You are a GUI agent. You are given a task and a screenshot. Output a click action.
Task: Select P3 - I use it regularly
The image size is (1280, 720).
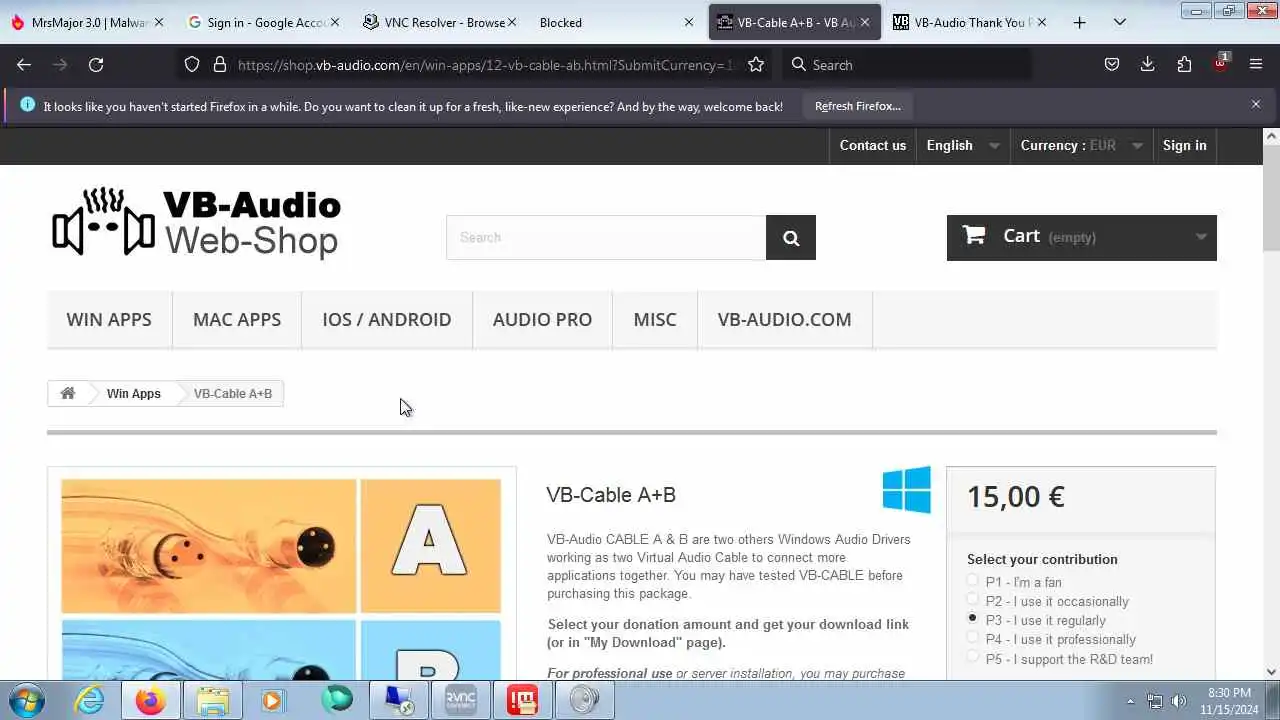point(973,619)
